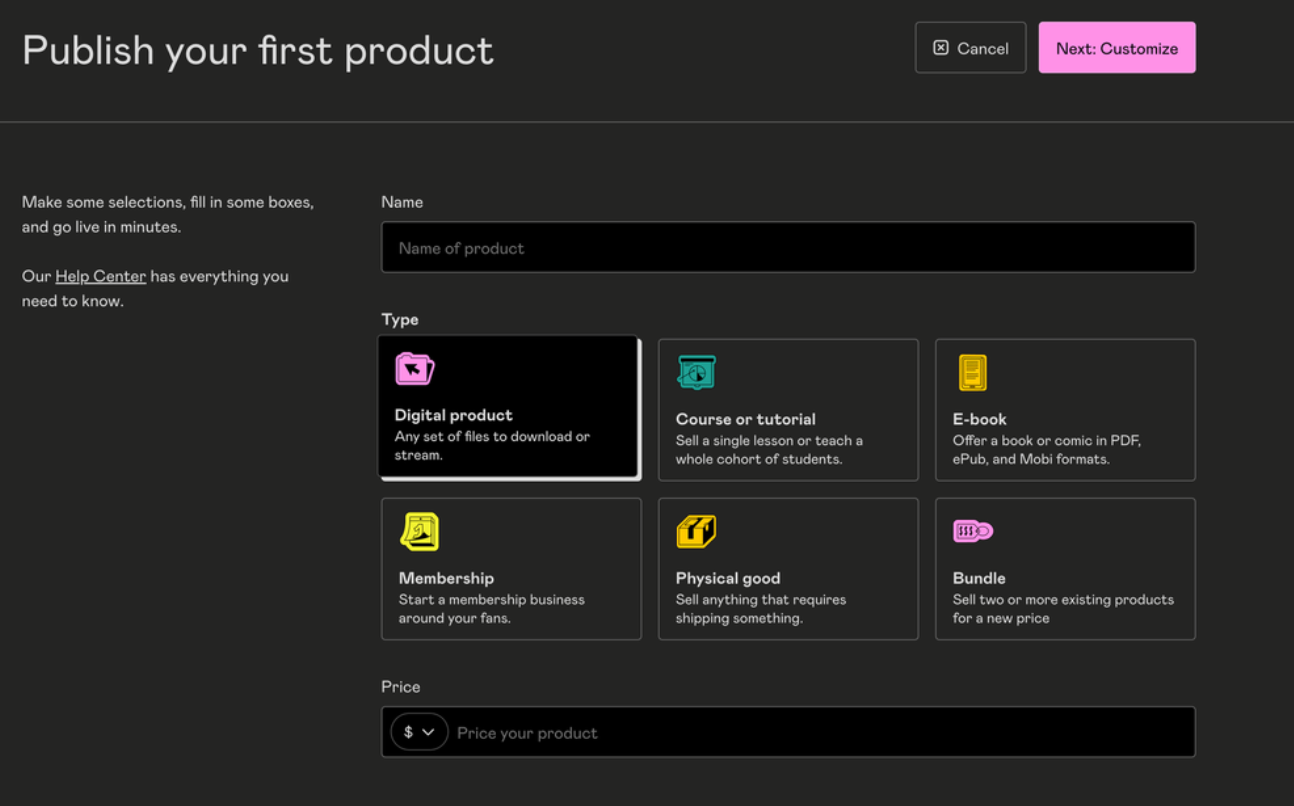Select the Physical good type card
The width and height of the screenshot is (1294, 806).
point(788,568)
